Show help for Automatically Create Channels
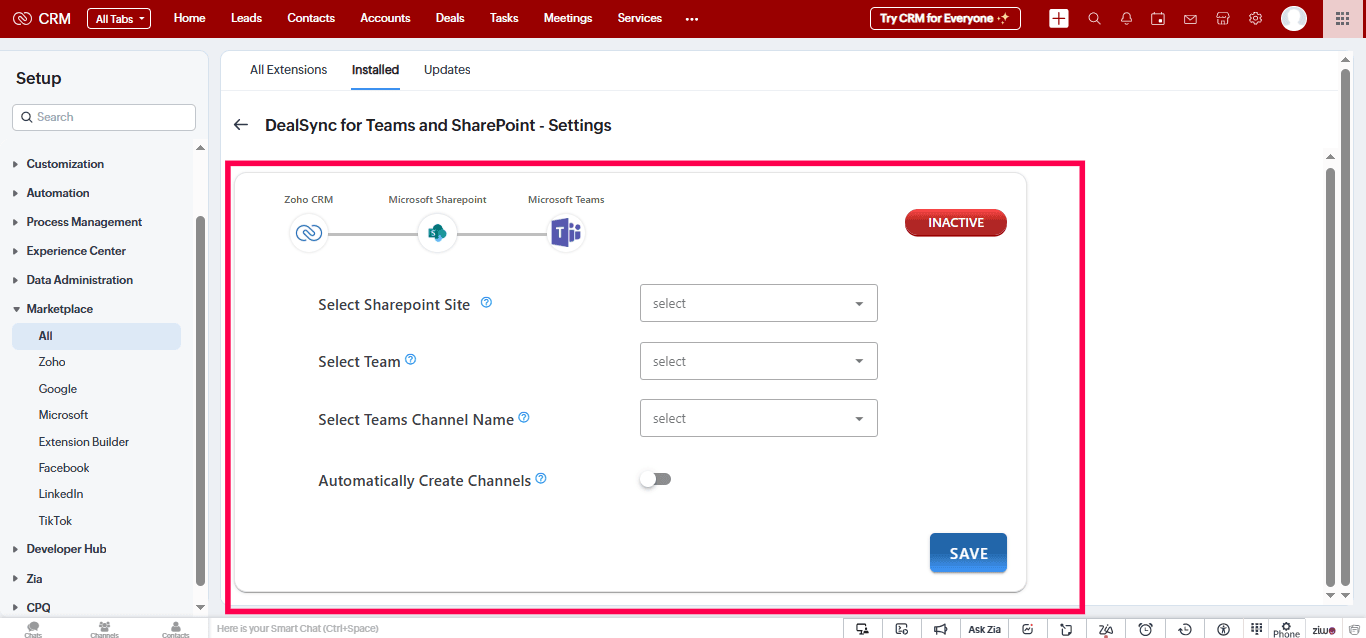The height and width of the screenshot is (638, 1366). 541,478
